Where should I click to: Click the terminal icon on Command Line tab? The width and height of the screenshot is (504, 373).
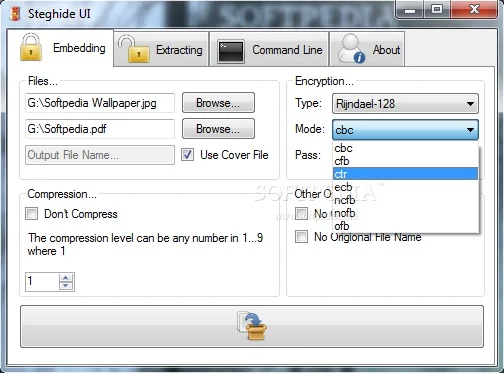coord(231,51)
